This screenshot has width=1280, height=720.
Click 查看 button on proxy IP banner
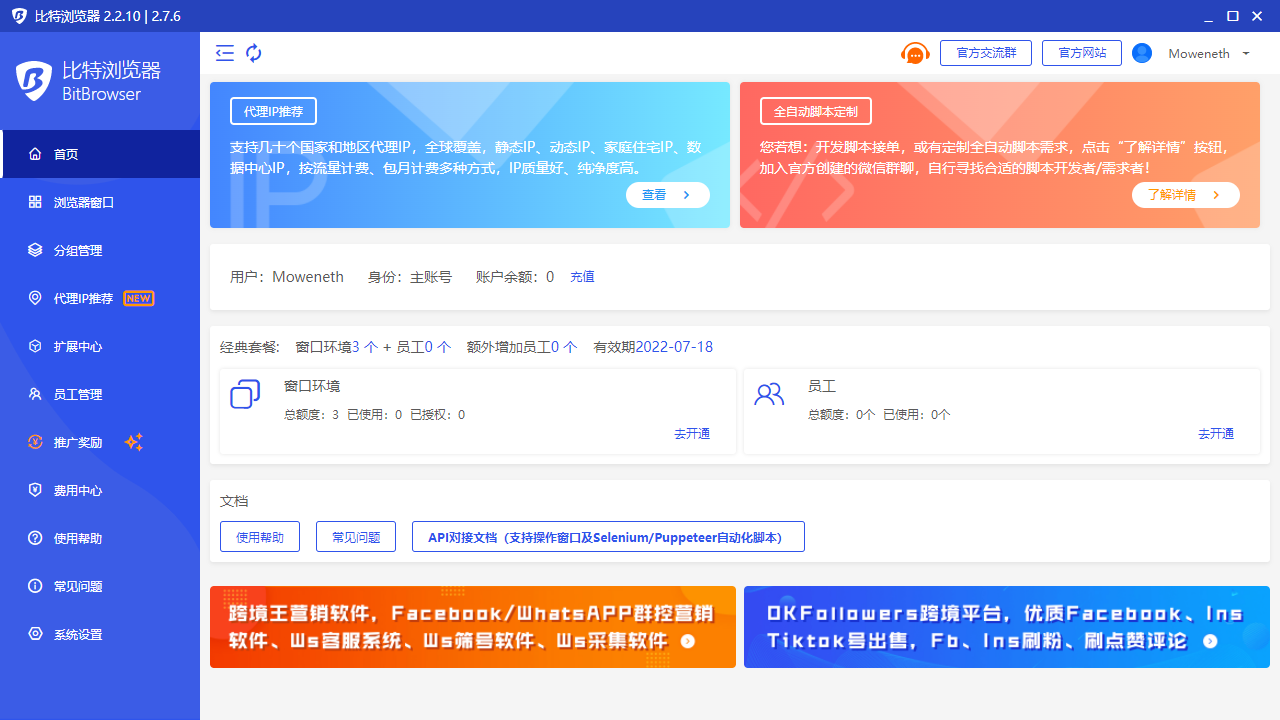(x=668, y=195)
